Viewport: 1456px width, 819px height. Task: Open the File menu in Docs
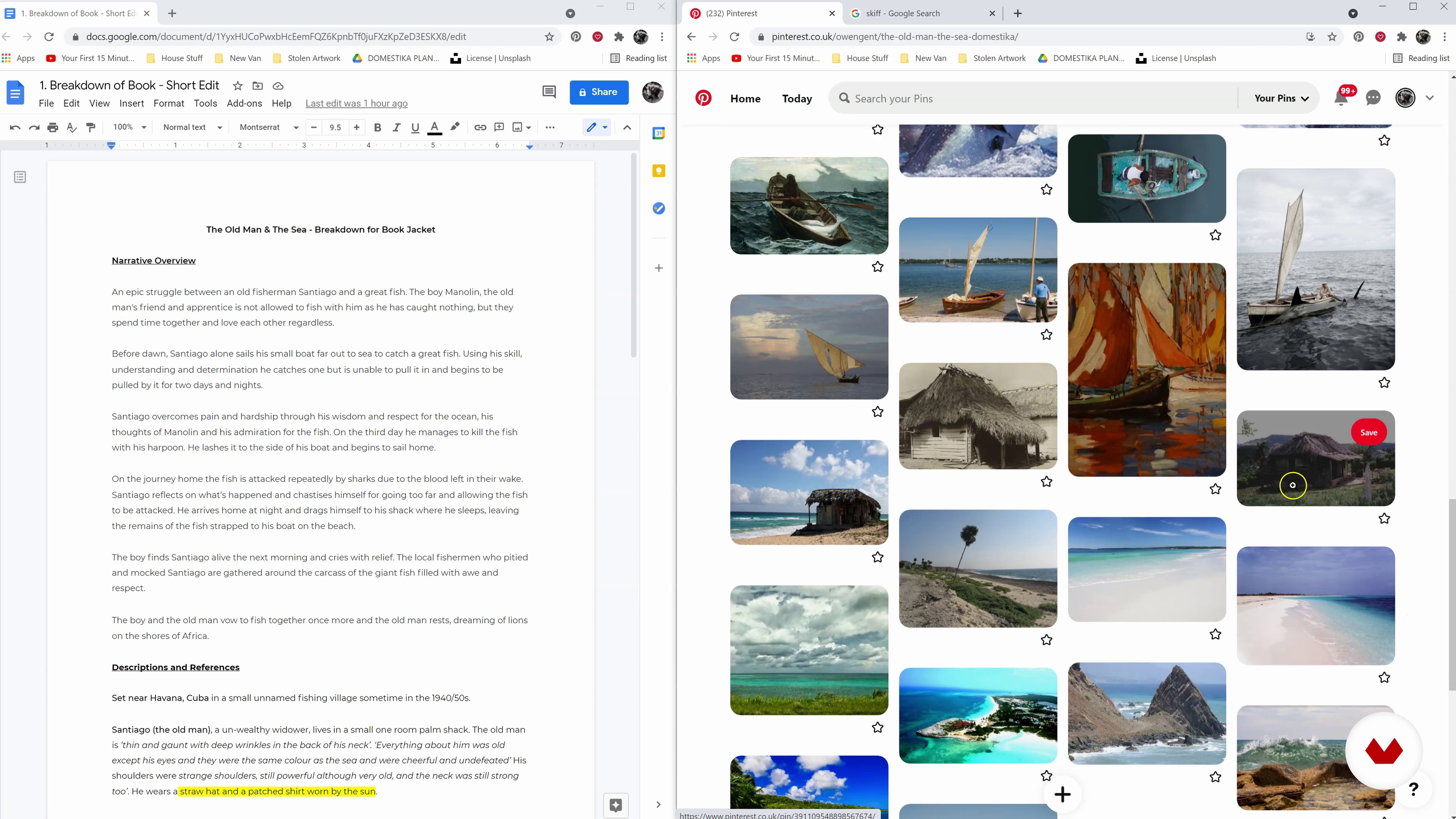coord(46,104)
